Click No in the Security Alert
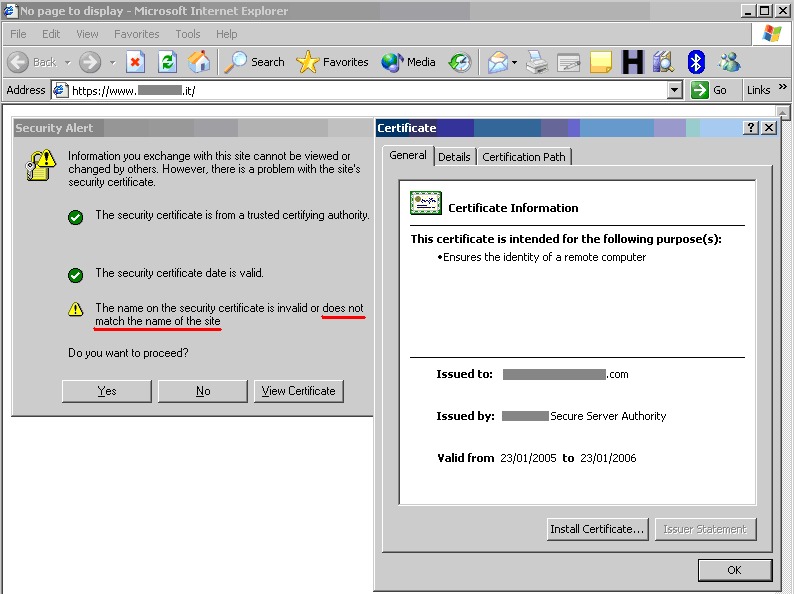Screen dimensions: 794x594 [x=203, y=391]
